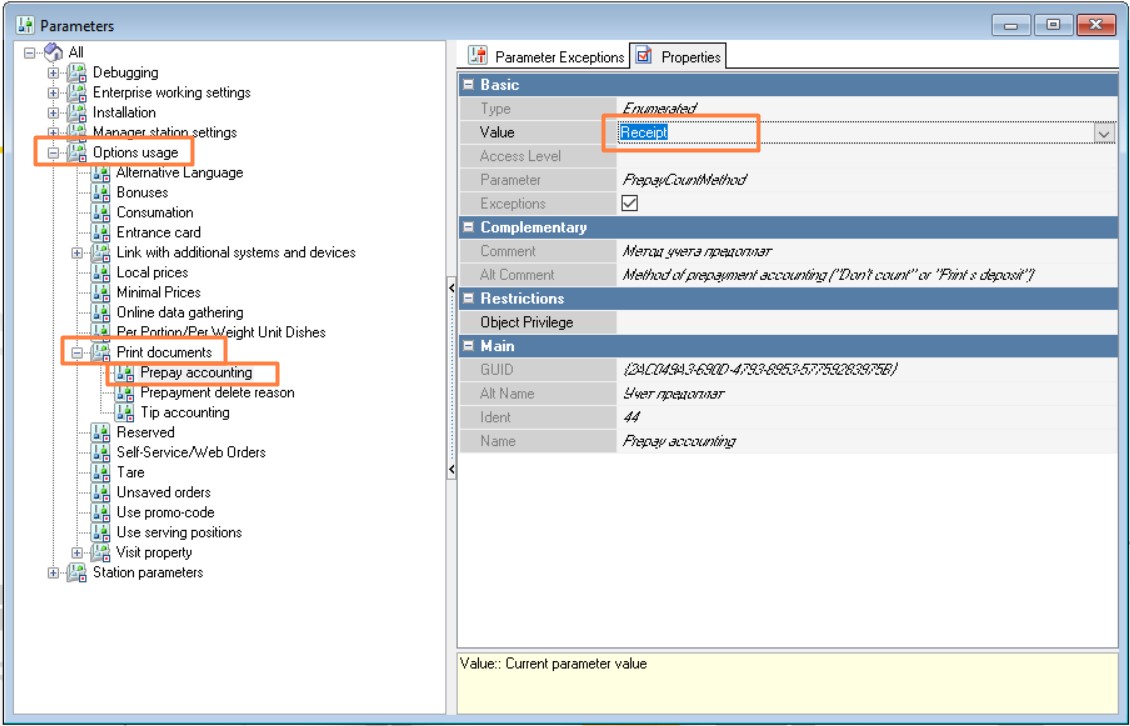Toggle the Exceptions checkbox

(629, 204)
